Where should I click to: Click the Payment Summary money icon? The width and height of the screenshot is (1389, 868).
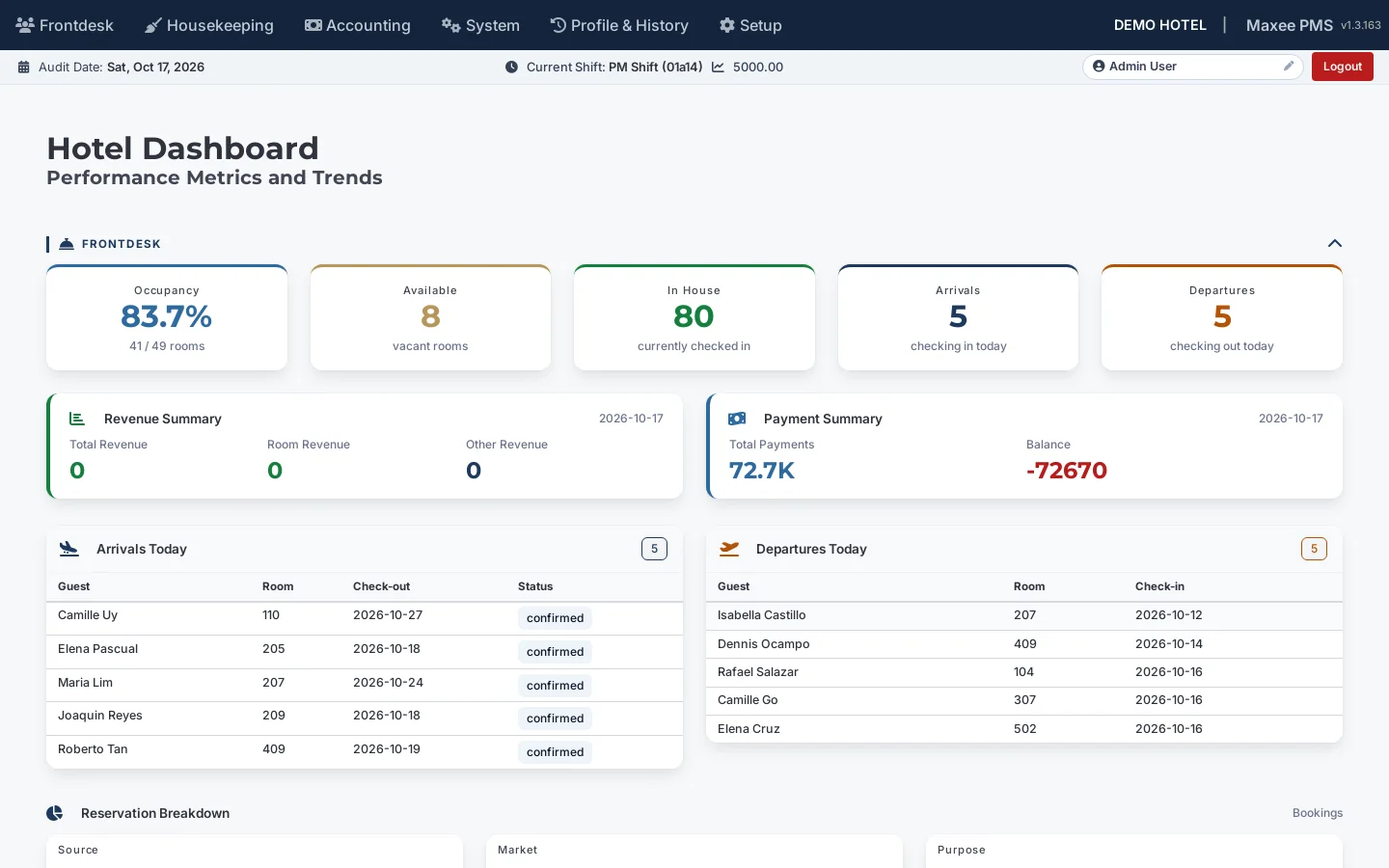click(x=737, y=419)
